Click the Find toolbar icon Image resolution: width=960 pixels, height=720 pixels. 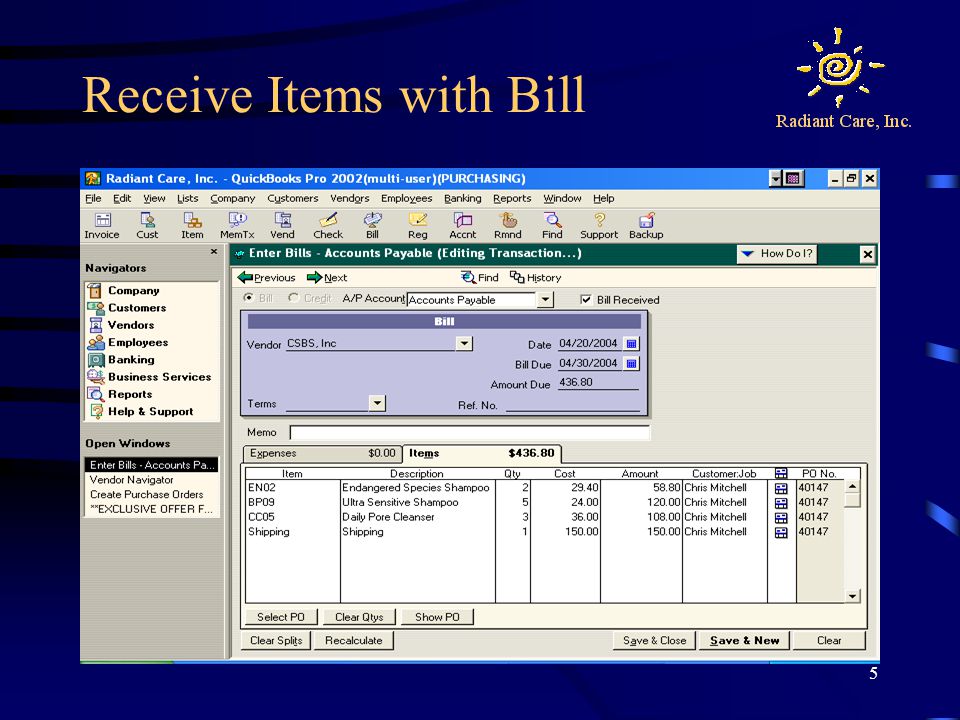point(552,226)
